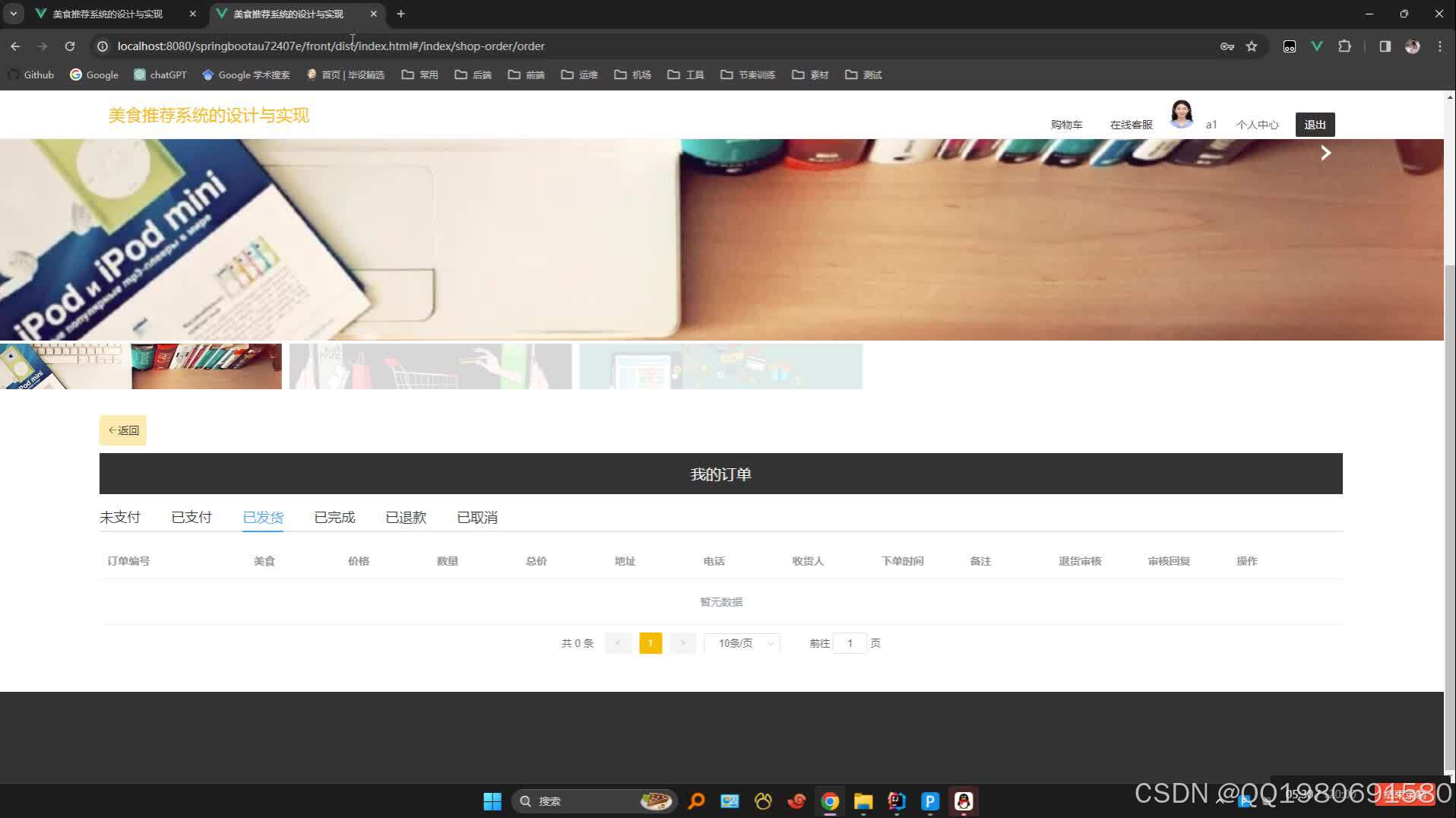Screen dimensions: 1456x818
Task: Open 在线客服 online support
Action: 1131,125
